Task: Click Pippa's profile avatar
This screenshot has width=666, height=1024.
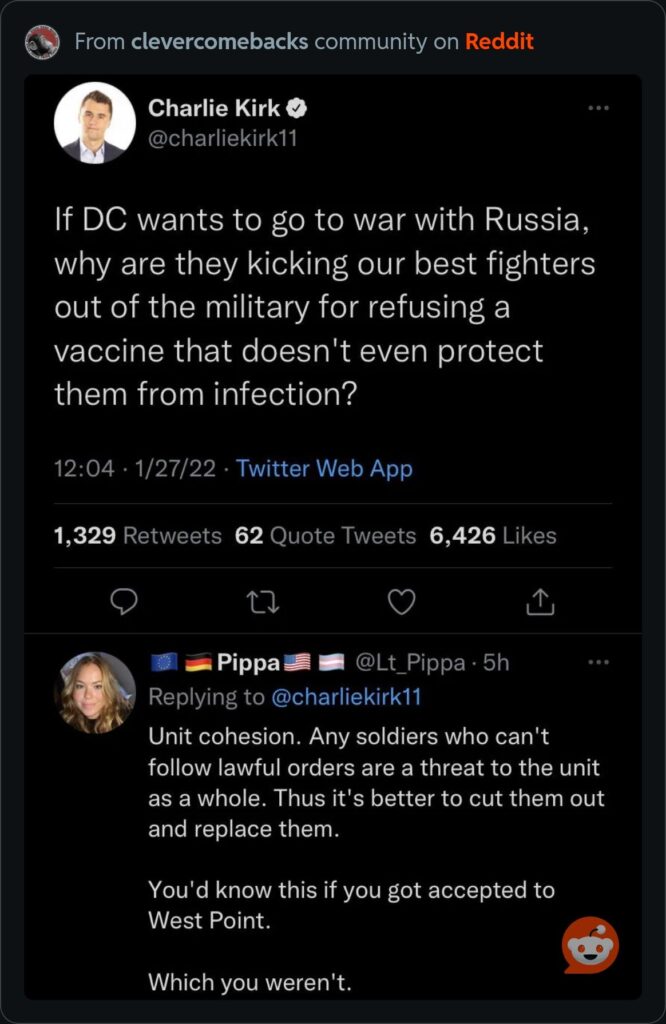Action: [x=96, y=692]
